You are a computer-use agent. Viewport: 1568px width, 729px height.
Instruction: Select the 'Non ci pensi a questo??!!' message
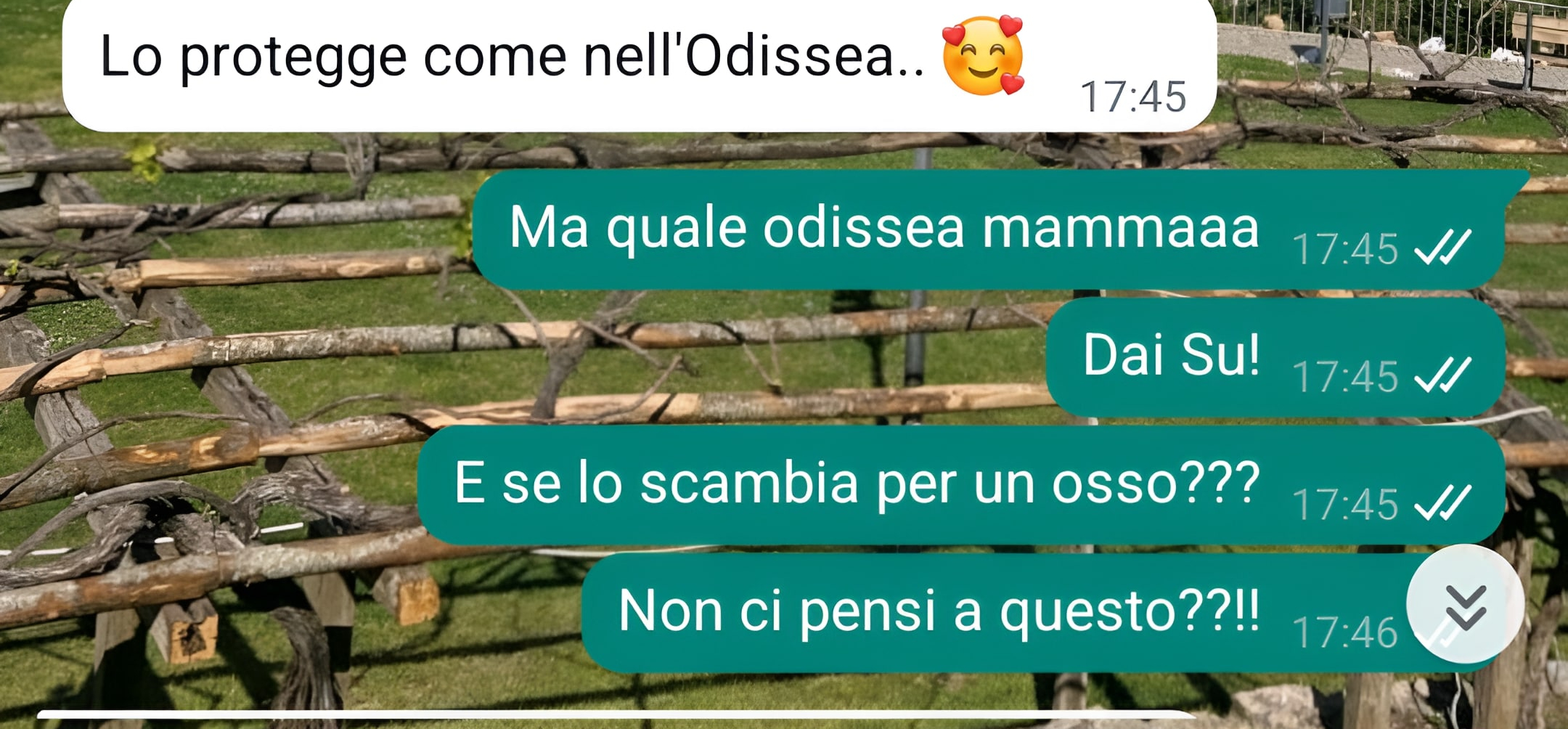coord(1043,613)
